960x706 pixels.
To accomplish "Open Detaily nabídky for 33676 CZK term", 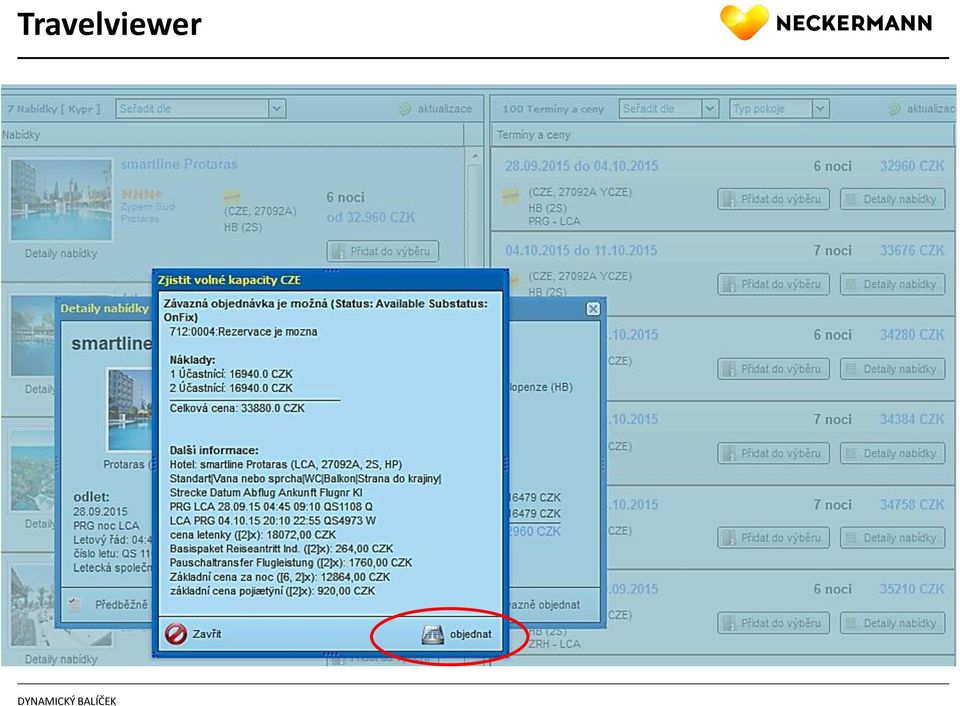I will (x=893, y=284).
